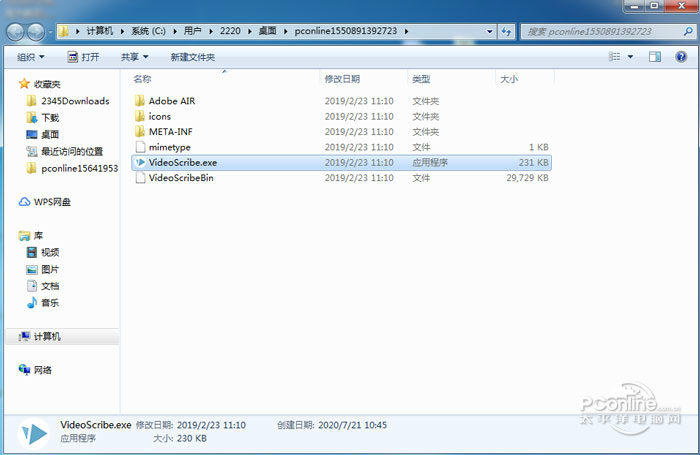700x455 pixels.
Task: Sort by 名称 column header
Action: (142, 79)
